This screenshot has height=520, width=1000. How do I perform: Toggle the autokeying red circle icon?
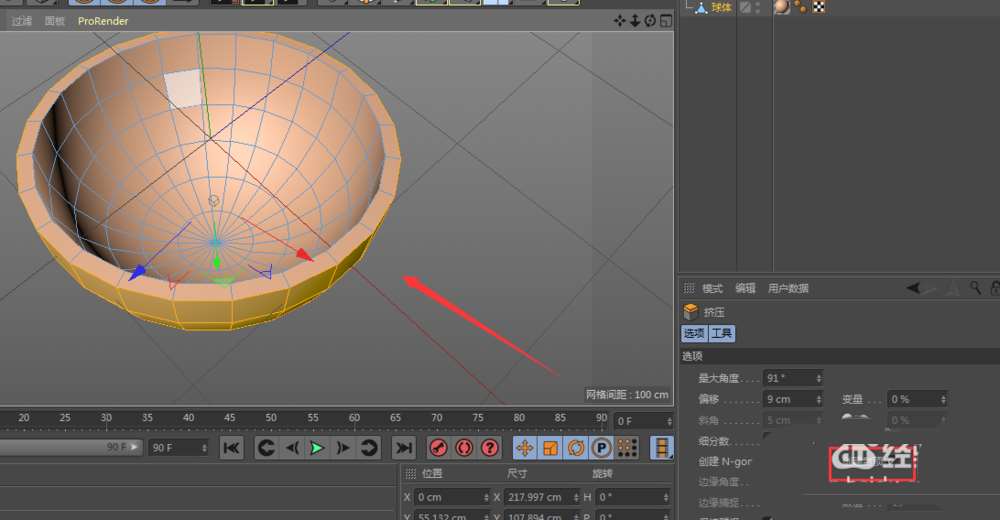point(464,448)
